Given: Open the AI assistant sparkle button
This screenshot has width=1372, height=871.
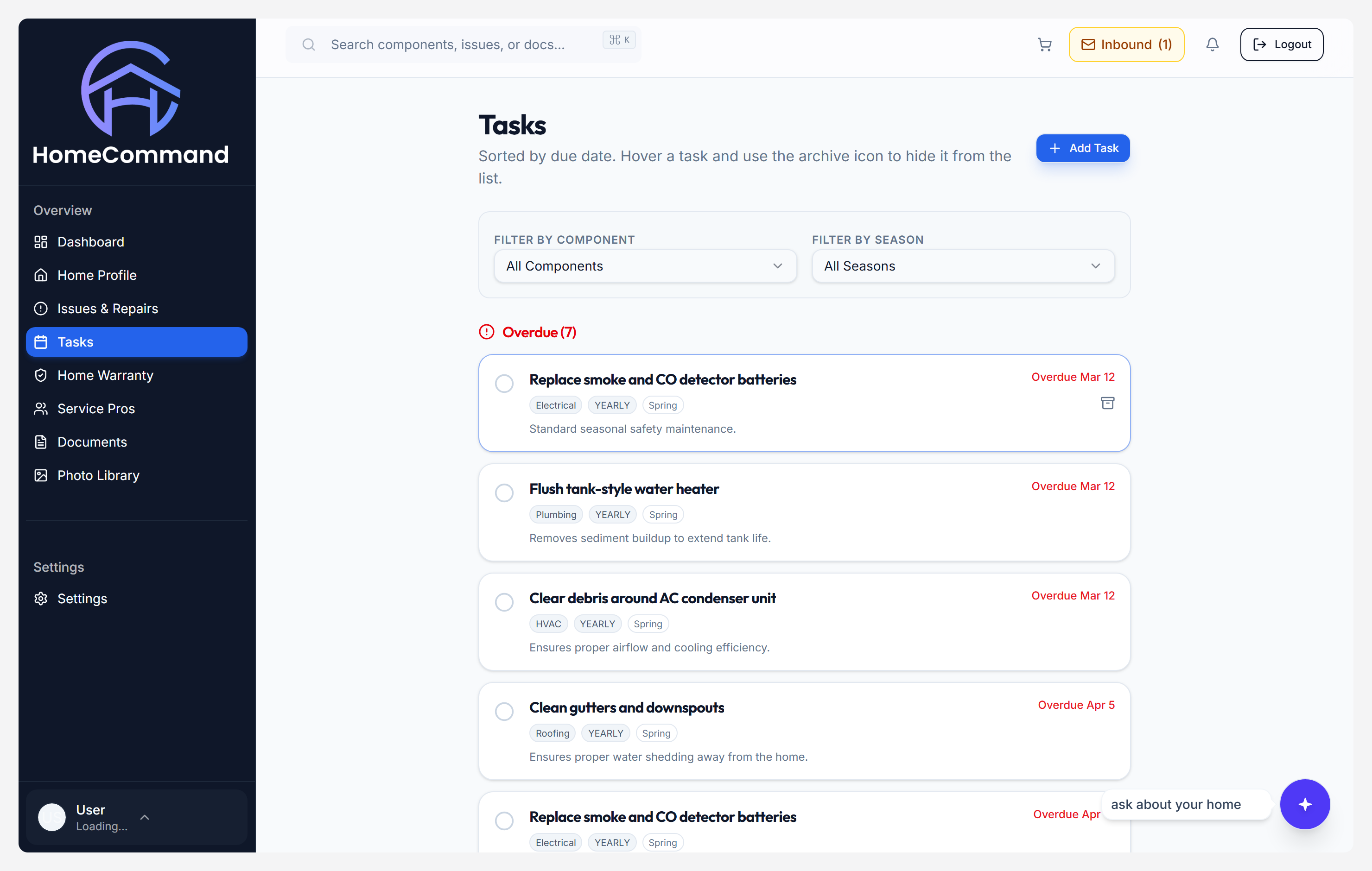Looking at the screenshot, I should [x=1305, y=804].
